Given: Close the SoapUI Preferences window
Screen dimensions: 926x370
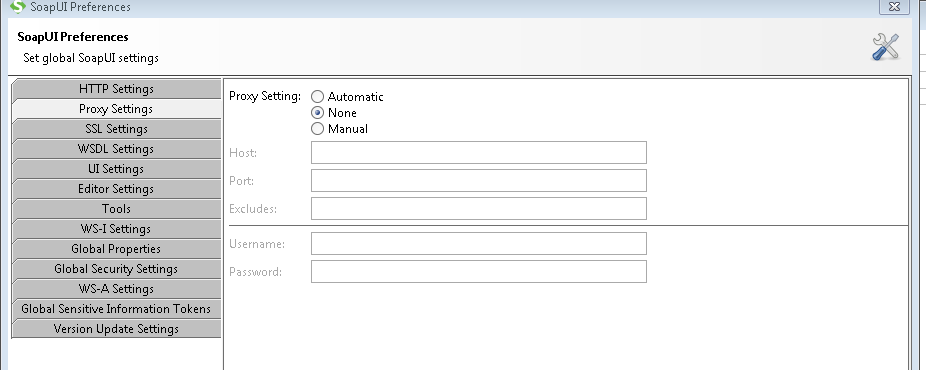Looking at the screenshot, I should click(894, 6).
